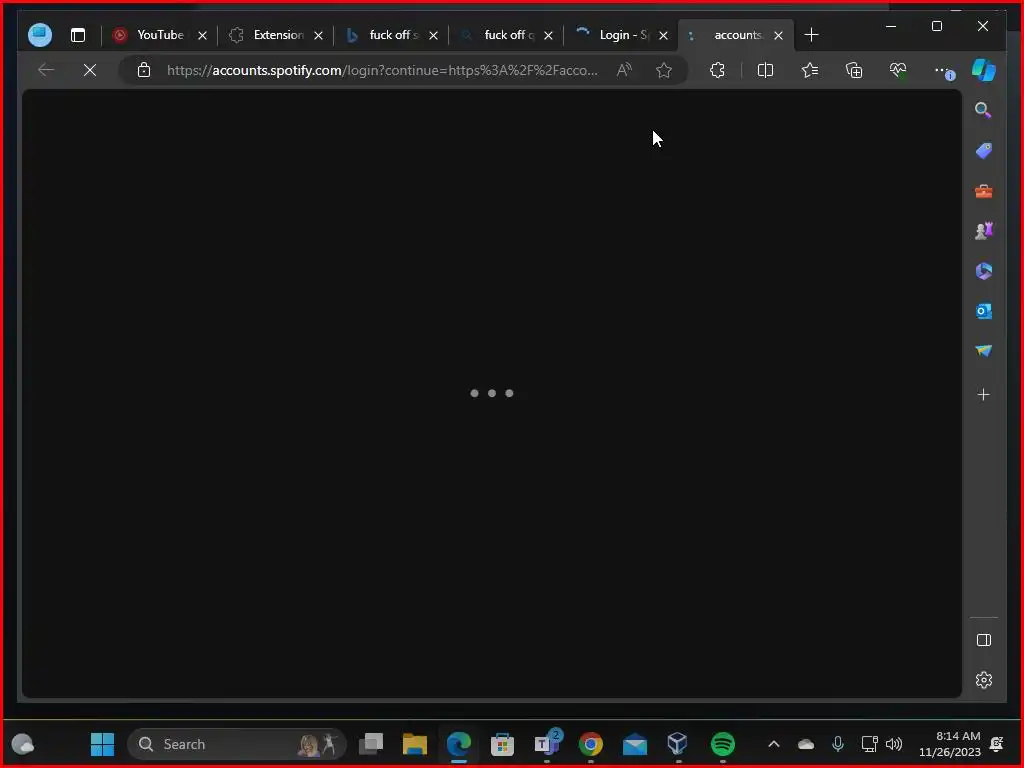Open network display tray icon
The width and height of the screenshot is (1024, 768).
(869, 744)
